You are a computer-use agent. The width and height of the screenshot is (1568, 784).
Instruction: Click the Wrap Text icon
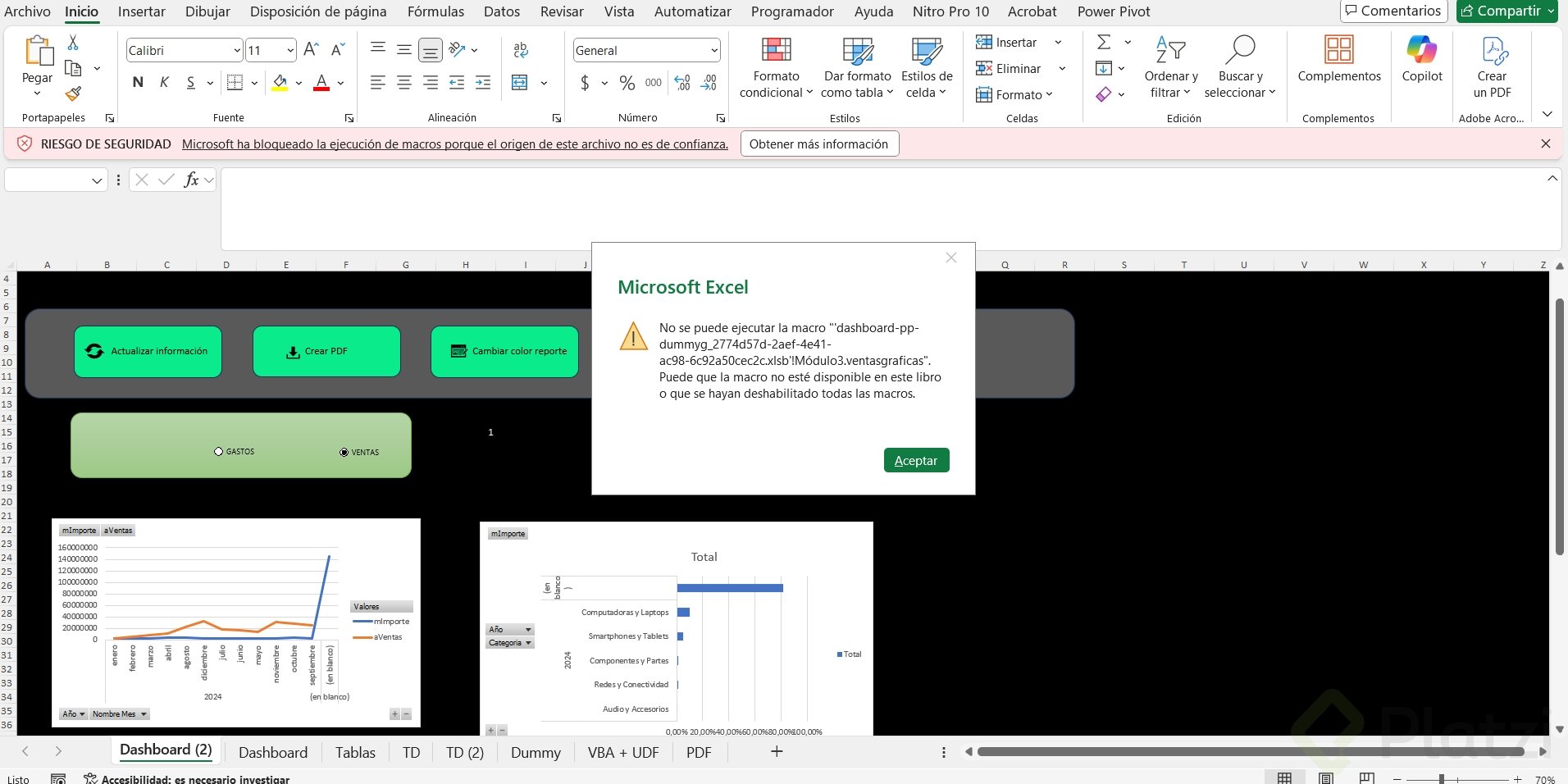pyautogui.click(x=521, y=50)
